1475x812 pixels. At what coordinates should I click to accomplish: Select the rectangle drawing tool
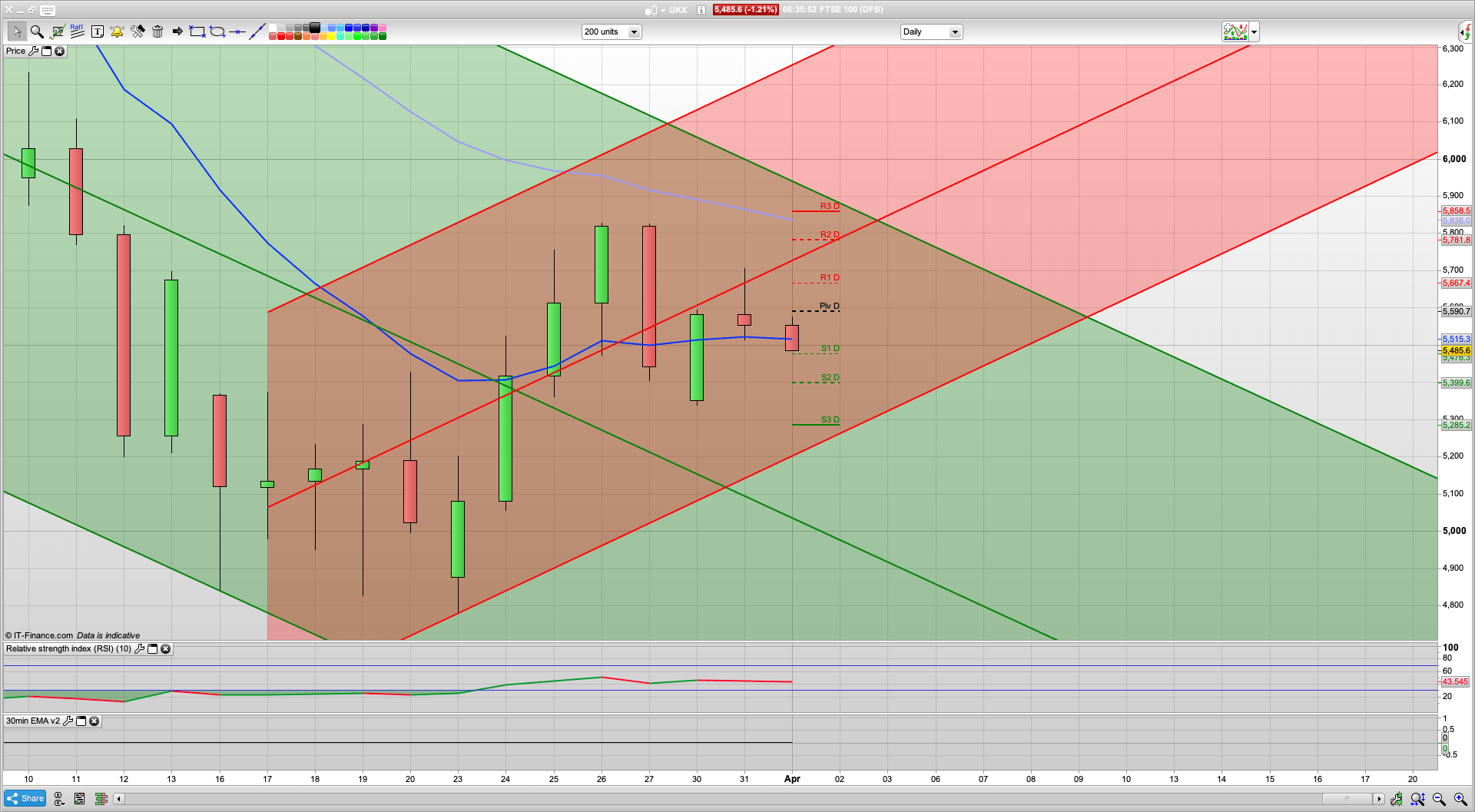(197, 31)
